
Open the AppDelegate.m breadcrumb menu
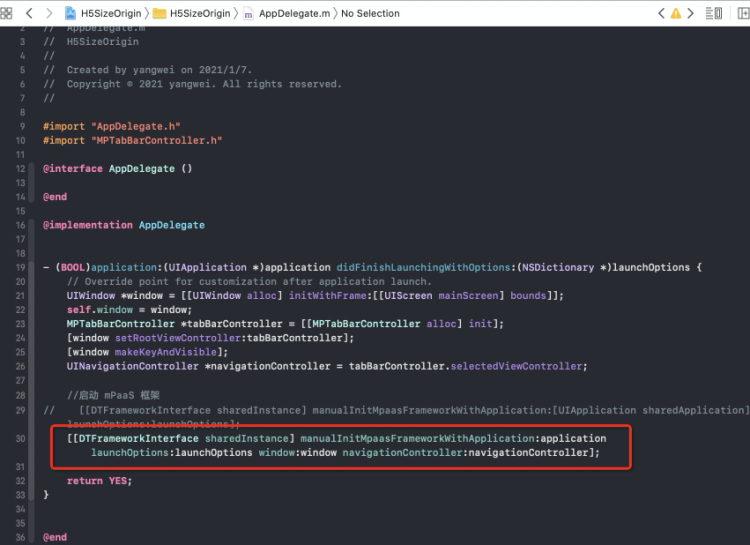(x=294, y=13)
